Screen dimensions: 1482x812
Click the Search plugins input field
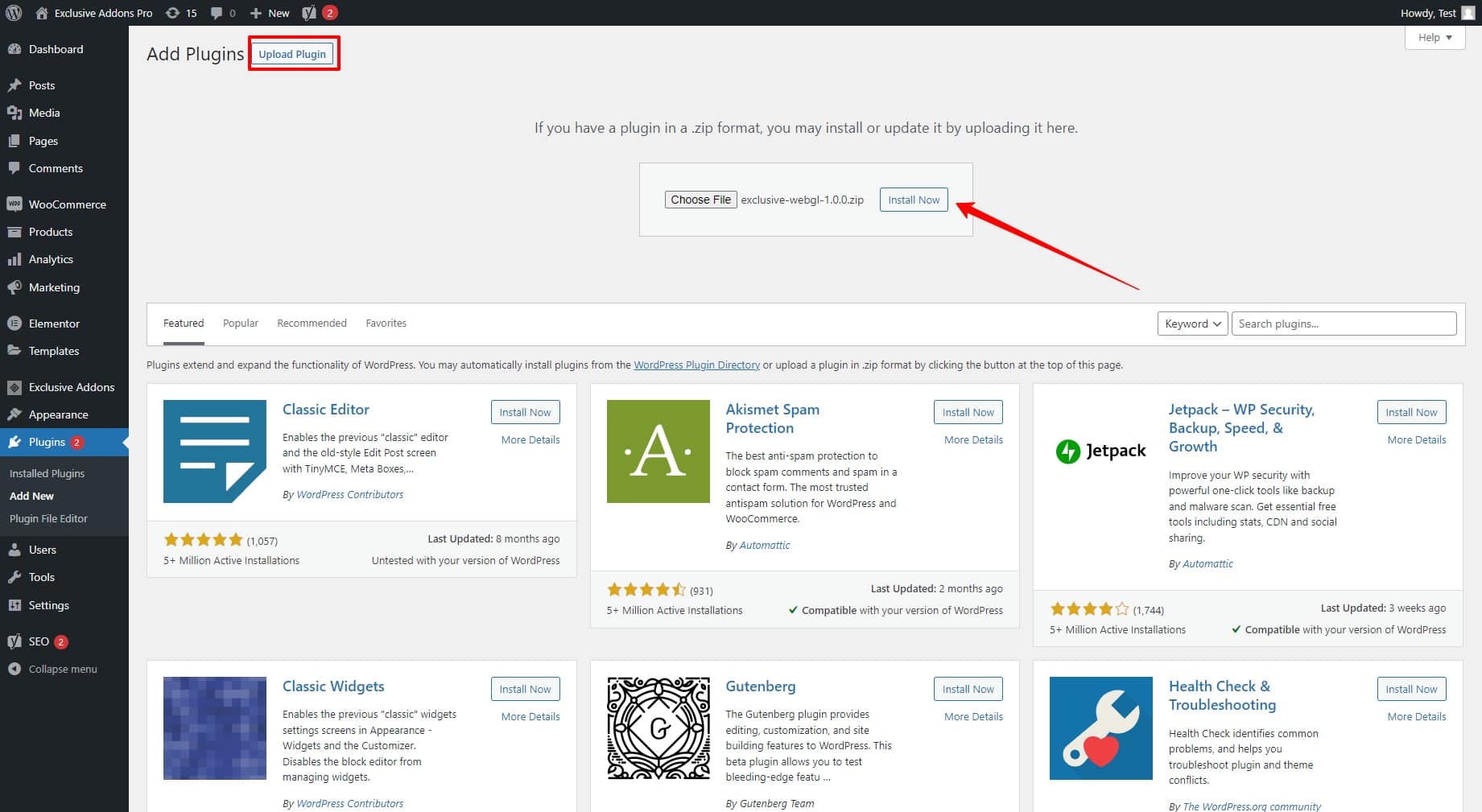click(1344, 324)
